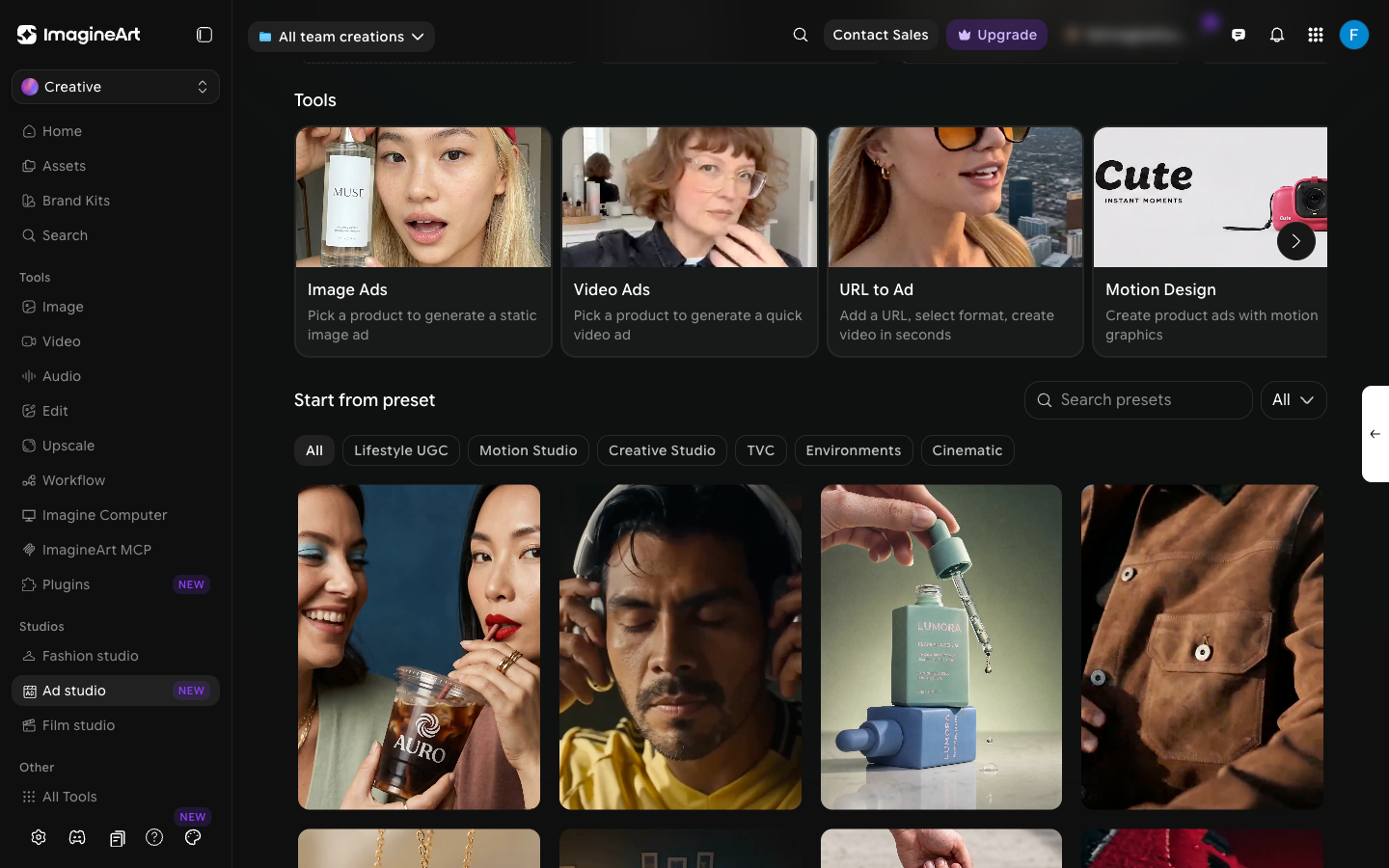Viewport: 1389px width, 868px height.
Task: Click the Search presets field
Action: (1138, 400)
